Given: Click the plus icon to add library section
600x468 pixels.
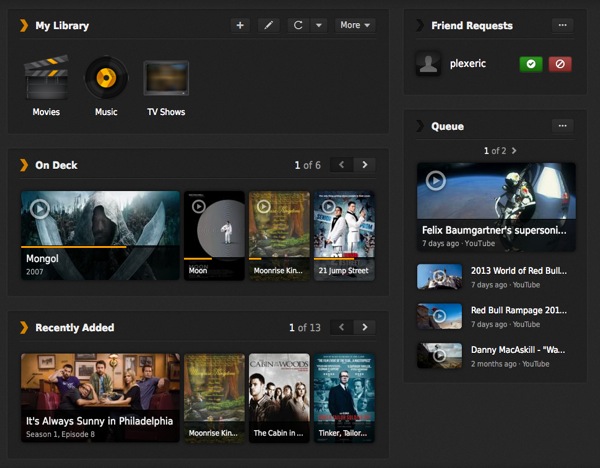Looking at the screenshot, I should click(239, 25).
